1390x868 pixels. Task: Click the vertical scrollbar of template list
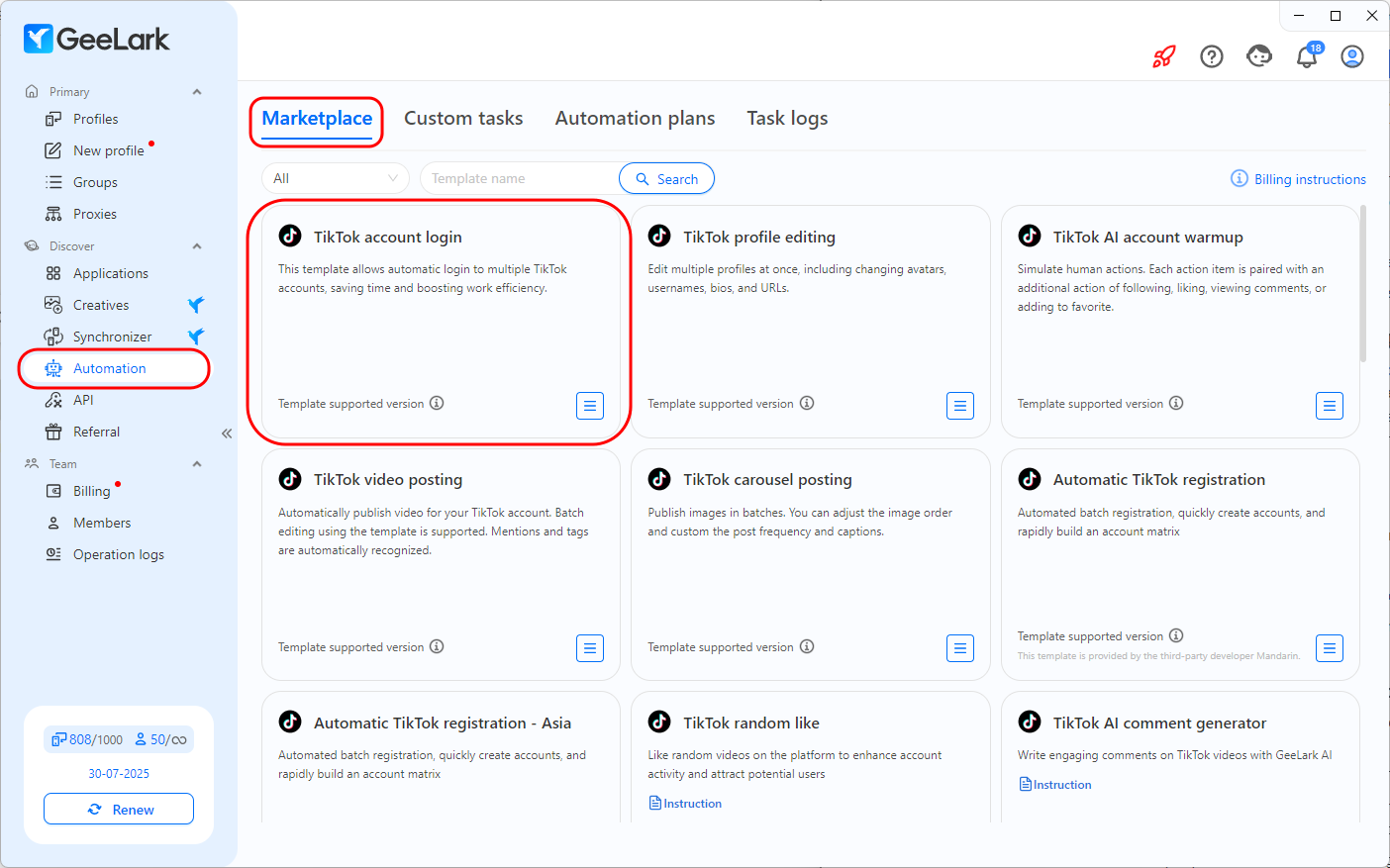[x=1363, y=284]
